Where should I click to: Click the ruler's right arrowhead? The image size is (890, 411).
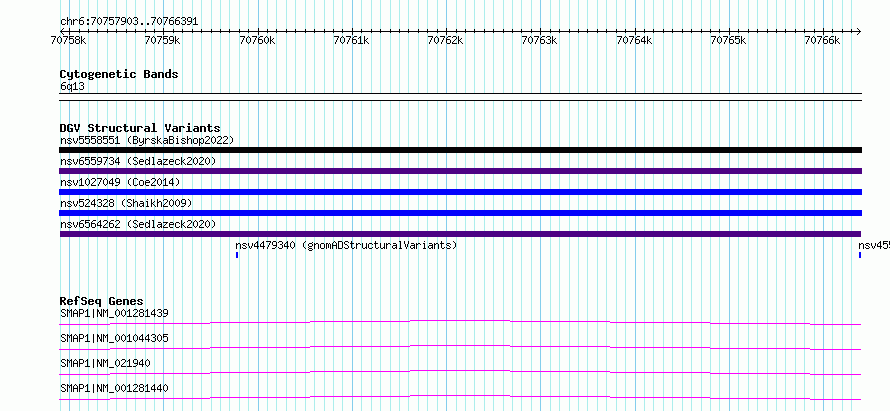pyautogui.click(x=859, y=31)
